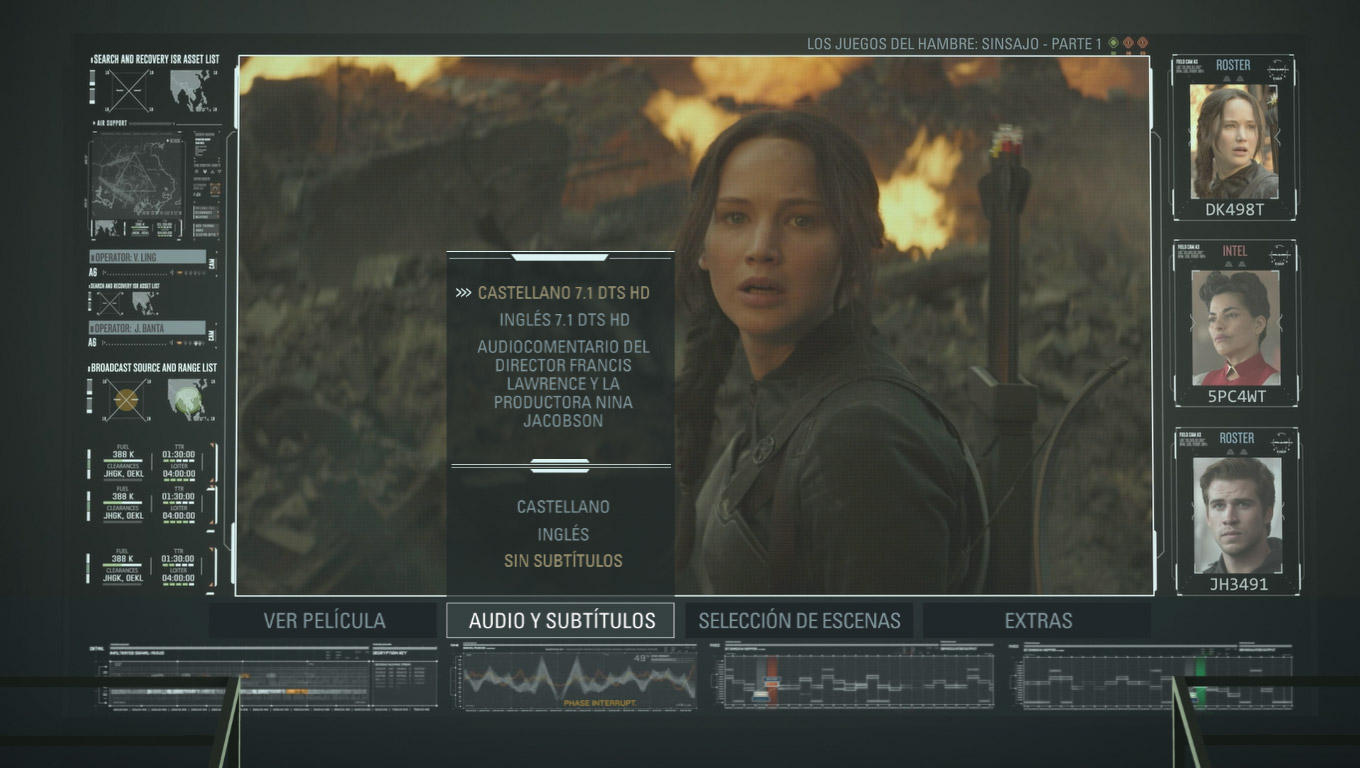
Task: Click the DK498T roster portrait
Action: tap(1234, 142)
